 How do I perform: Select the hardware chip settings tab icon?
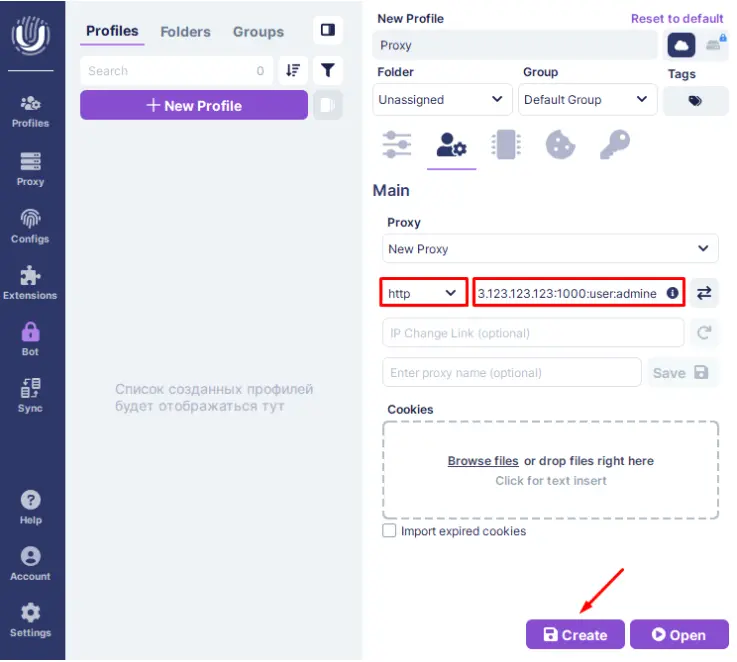tap(506, 146)
